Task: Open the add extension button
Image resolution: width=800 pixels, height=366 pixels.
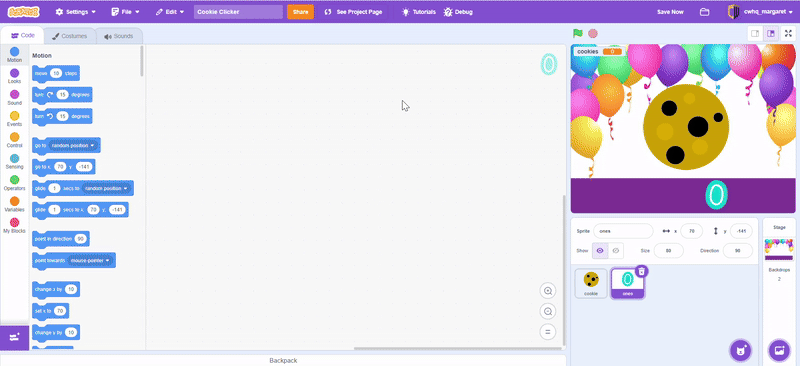Action: click(14, 337)
